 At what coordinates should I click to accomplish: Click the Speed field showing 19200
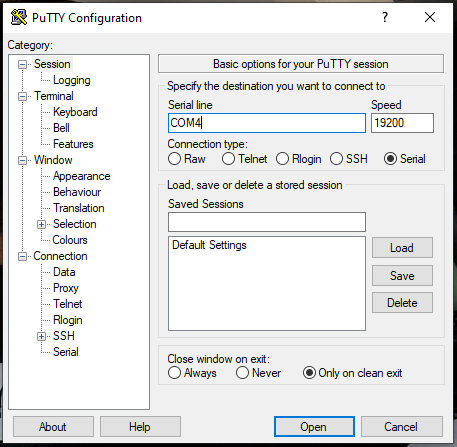pyautogui.click(x=402, y=123)
